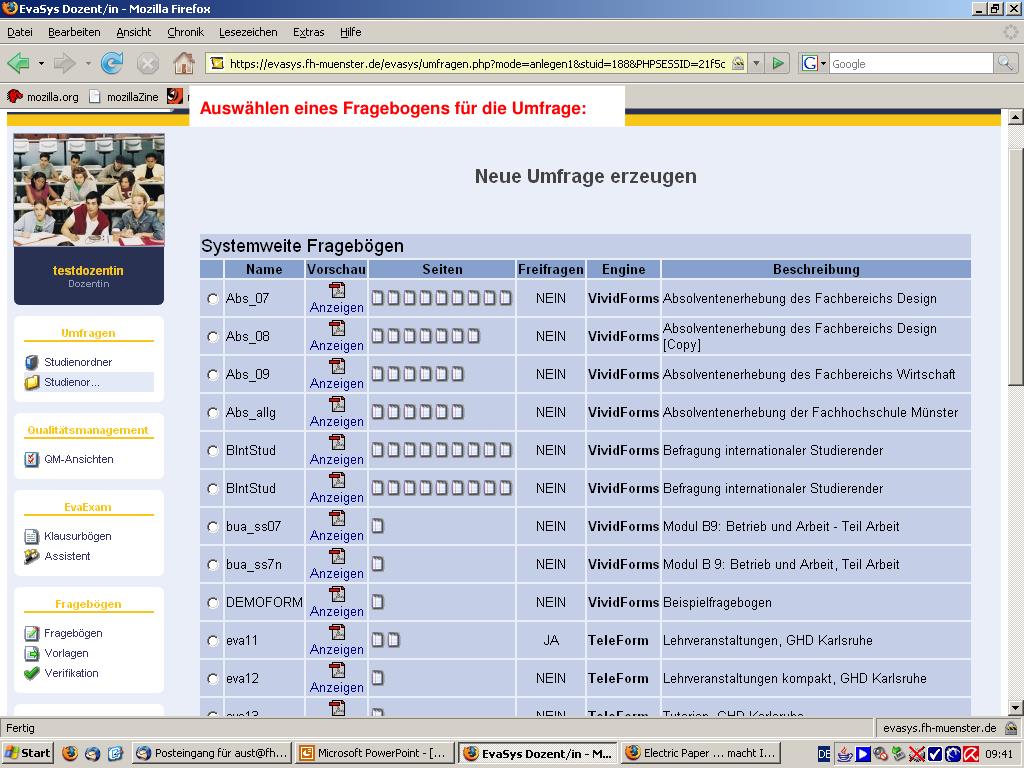Click the browser Back arrow button
1024x768 pixels.
click(18, 63)
